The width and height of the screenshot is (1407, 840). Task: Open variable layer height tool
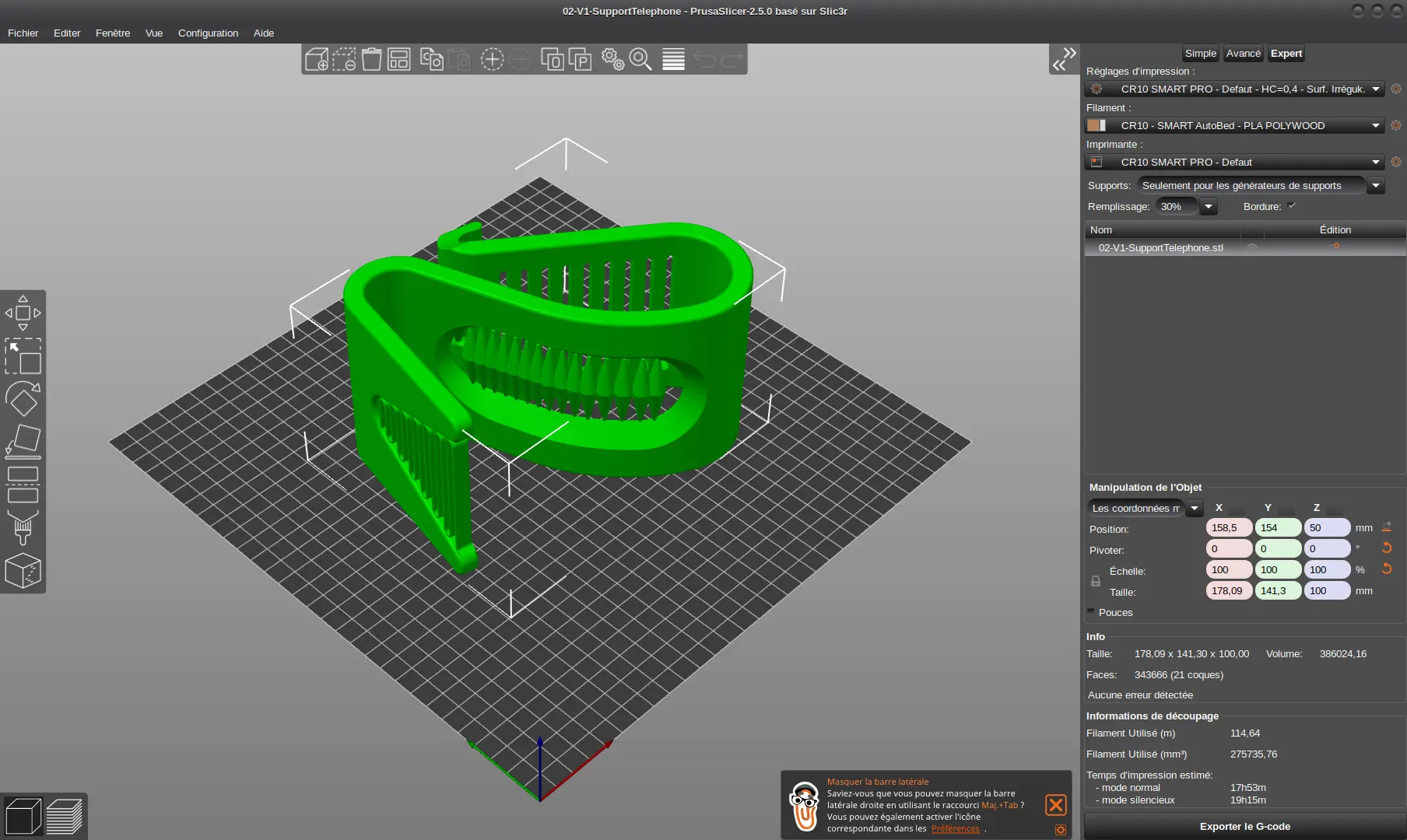pos(673,59)
